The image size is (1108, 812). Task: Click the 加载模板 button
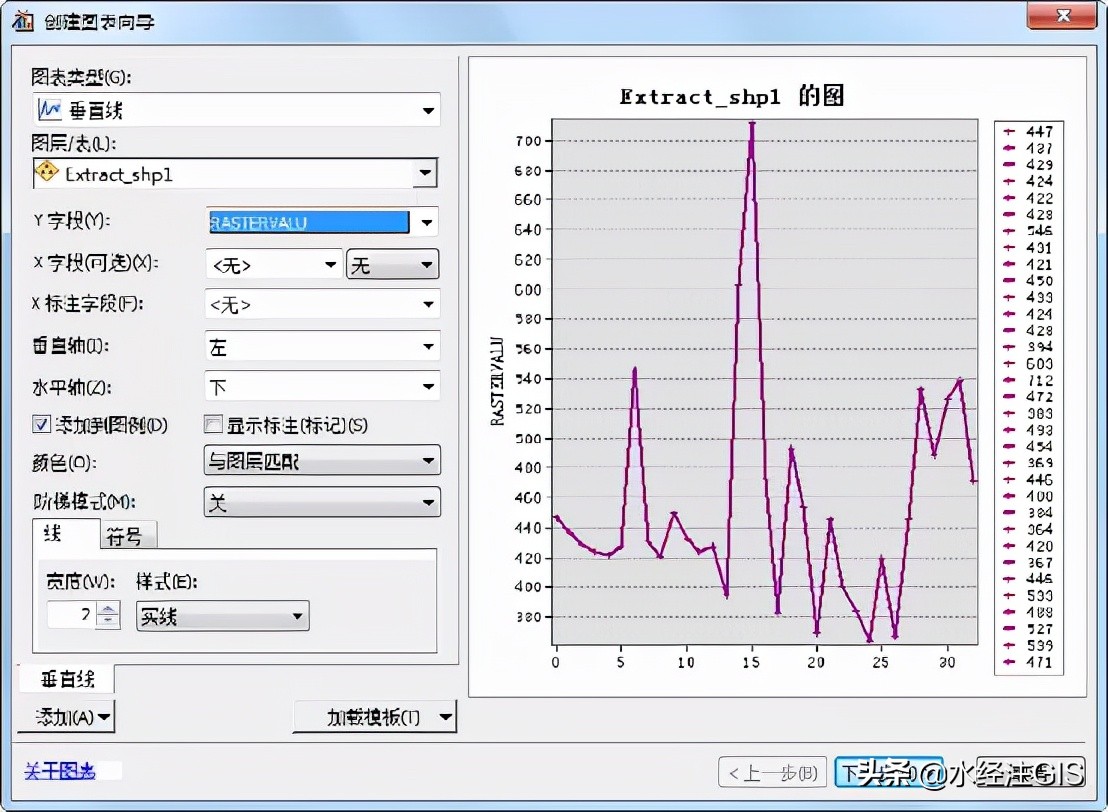coord(375,717)
